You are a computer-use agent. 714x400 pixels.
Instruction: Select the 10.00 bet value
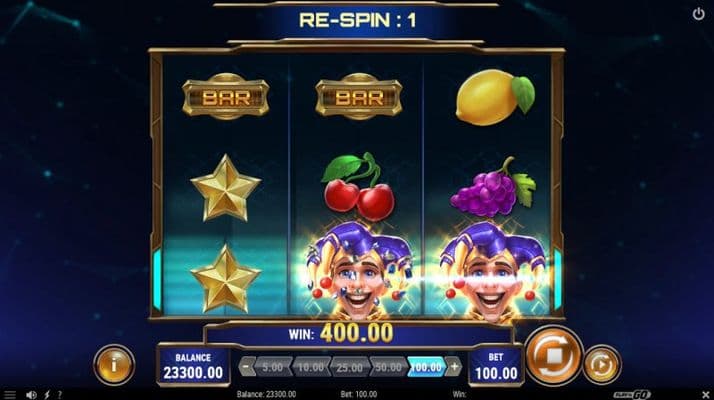point(311,367)
